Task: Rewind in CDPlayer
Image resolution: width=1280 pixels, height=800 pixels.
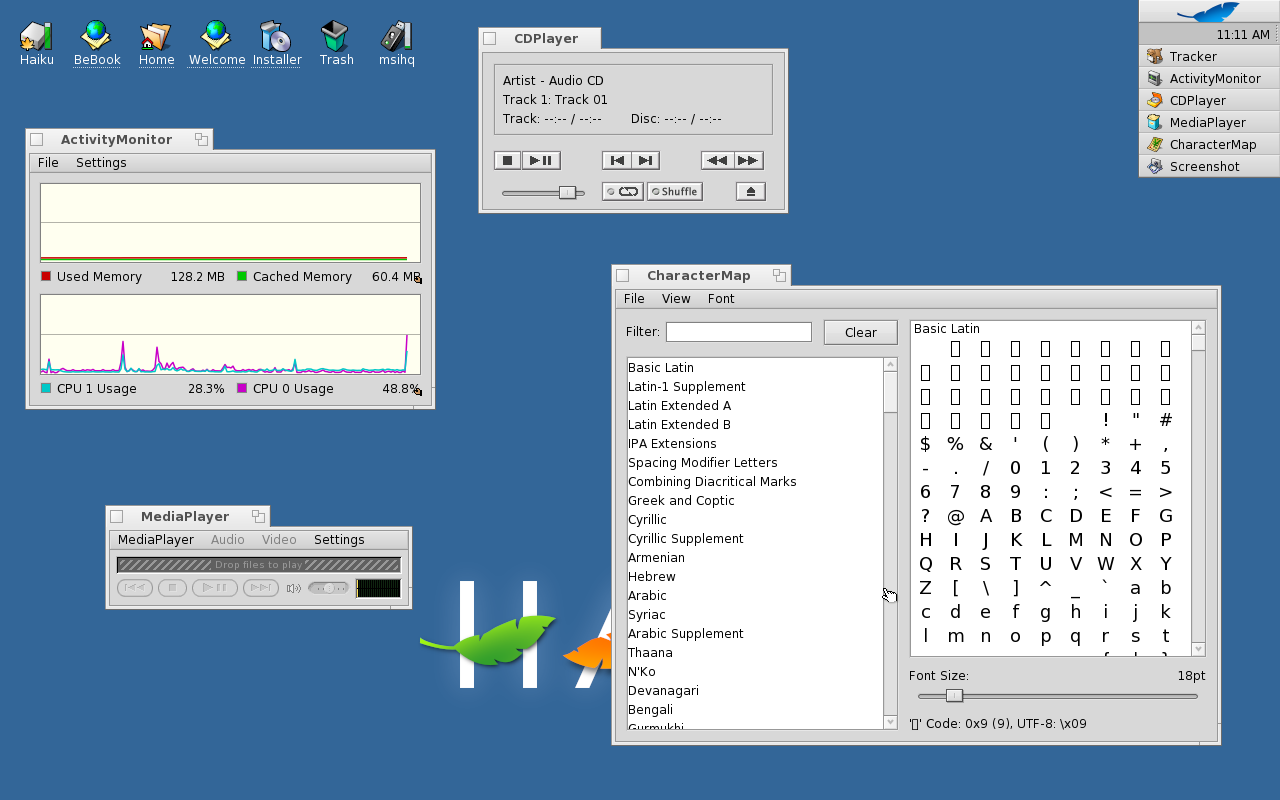Action: click(716, 160)
